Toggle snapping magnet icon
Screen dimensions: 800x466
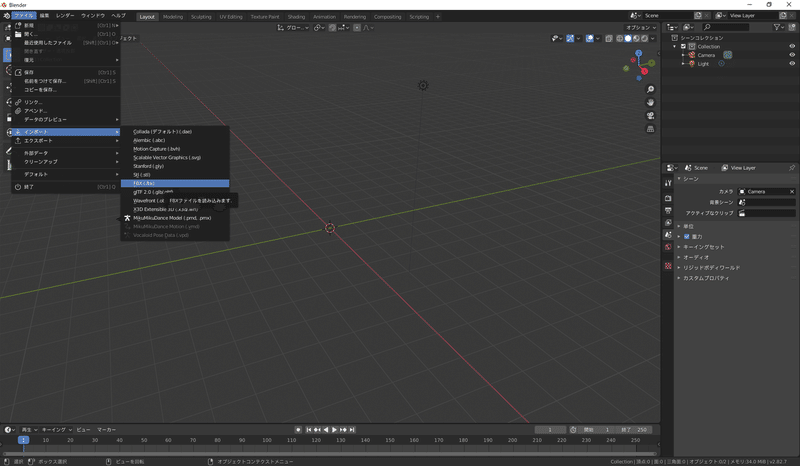(332, 28)
